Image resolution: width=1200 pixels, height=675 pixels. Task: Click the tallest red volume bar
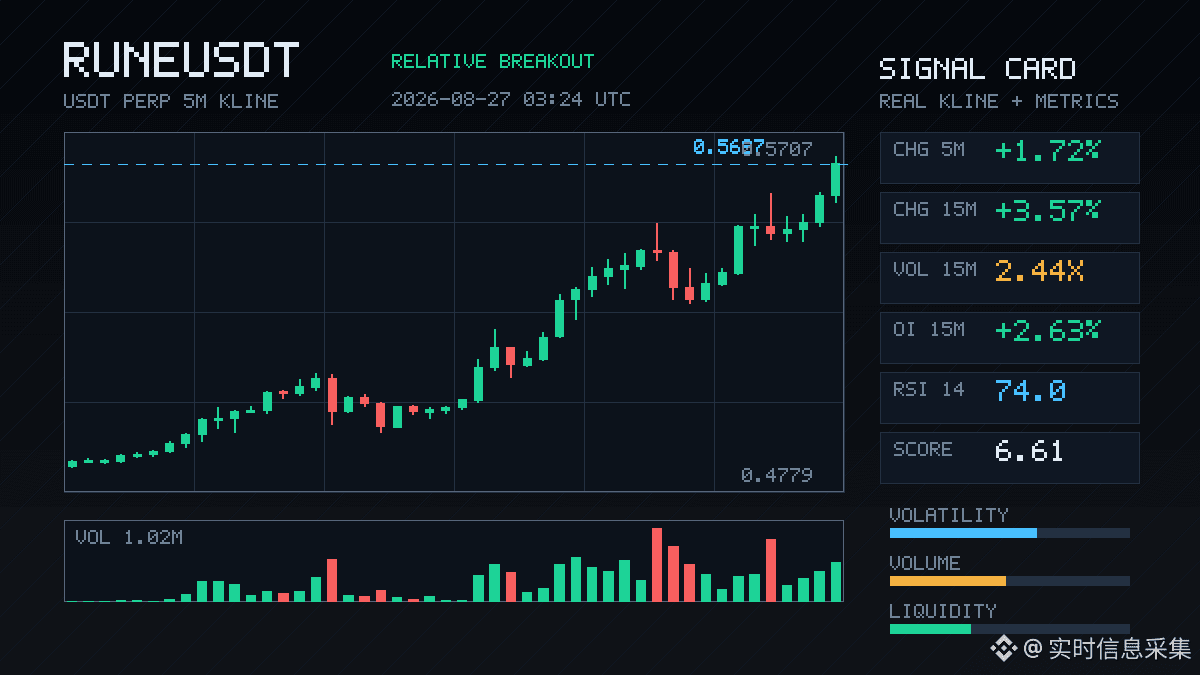(657, 564)
